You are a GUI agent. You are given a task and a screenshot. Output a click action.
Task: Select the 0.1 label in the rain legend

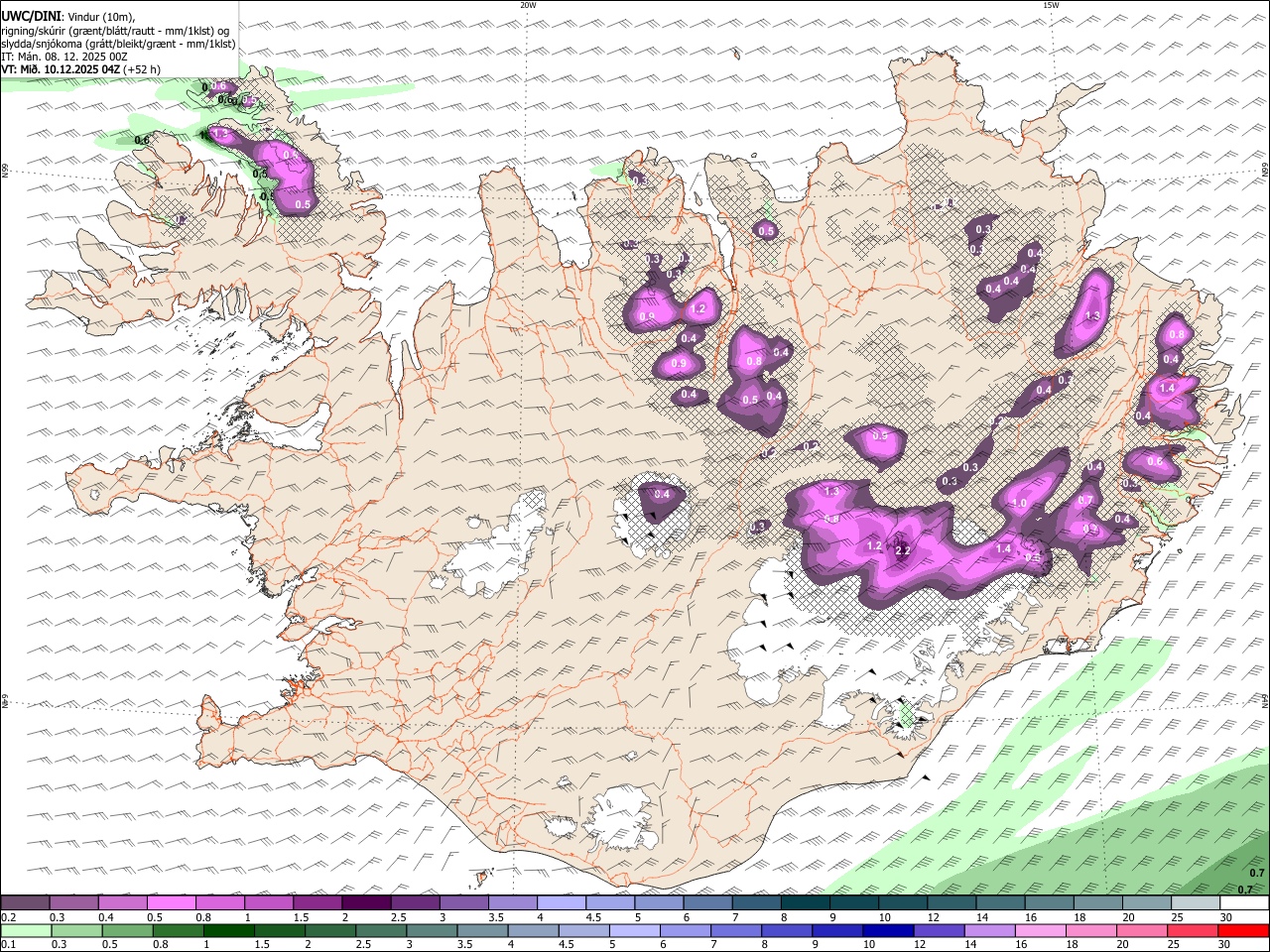click(8, 945)
